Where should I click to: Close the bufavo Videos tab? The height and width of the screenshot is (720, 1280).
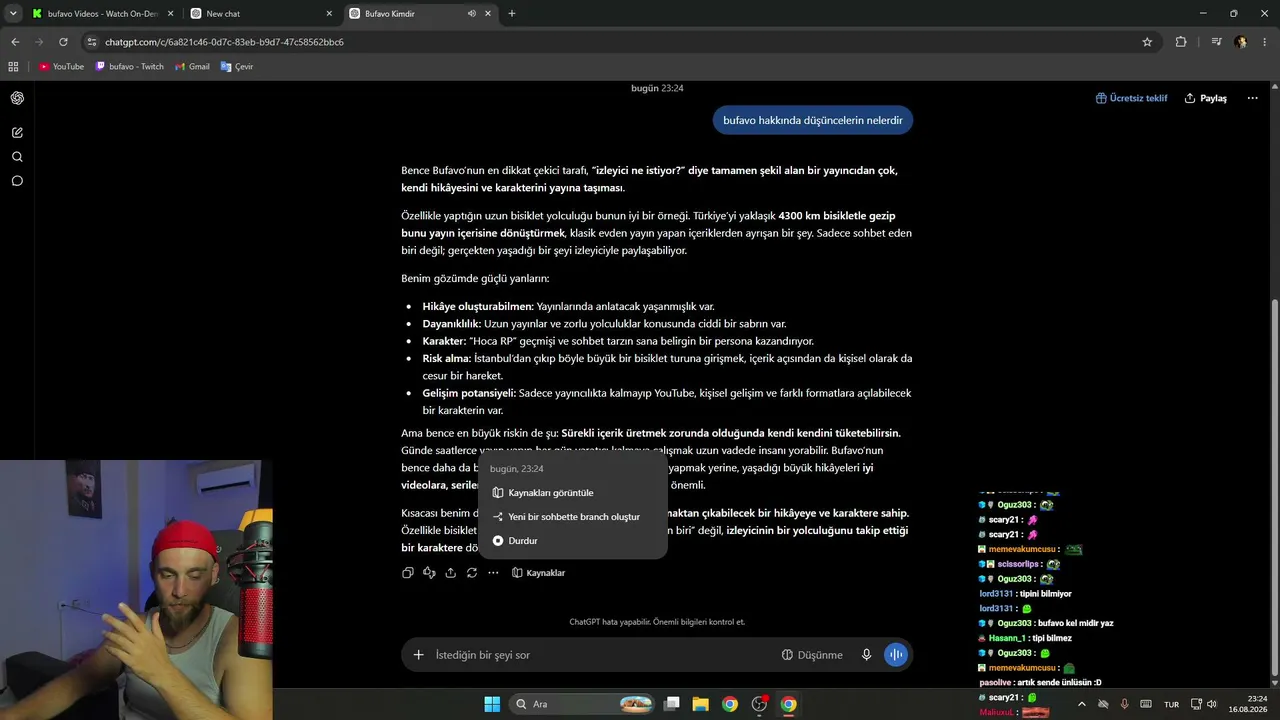(x=169, y=14)
